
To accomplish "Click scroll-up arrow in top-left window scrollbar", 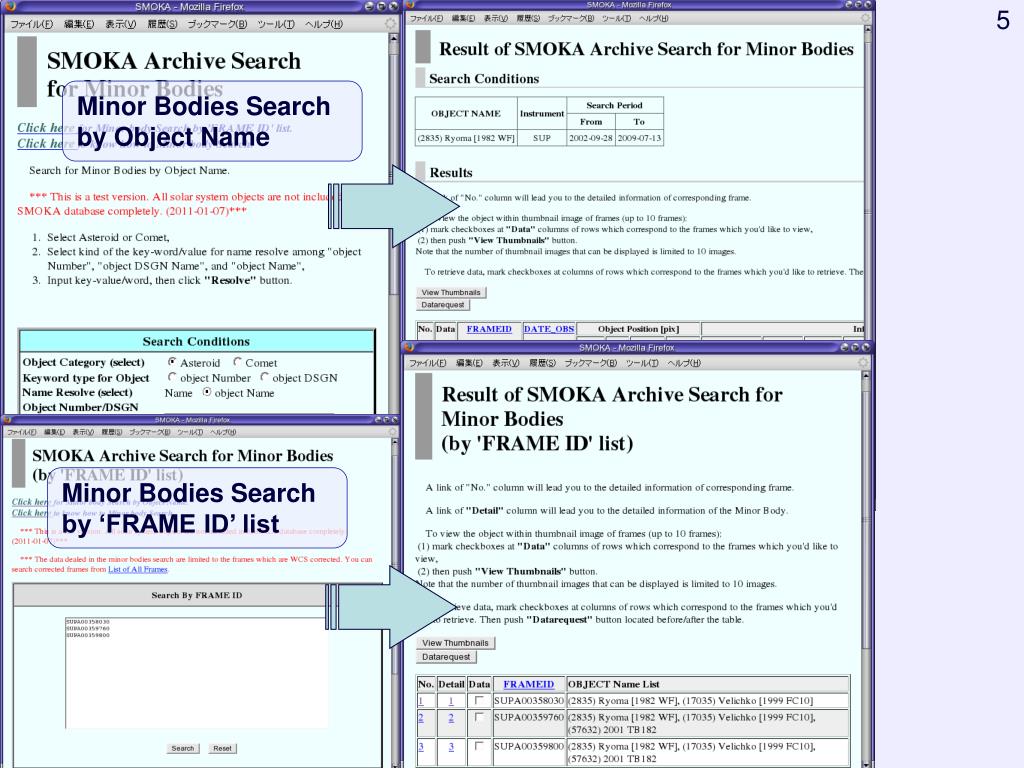I will (x=393, y=38).
